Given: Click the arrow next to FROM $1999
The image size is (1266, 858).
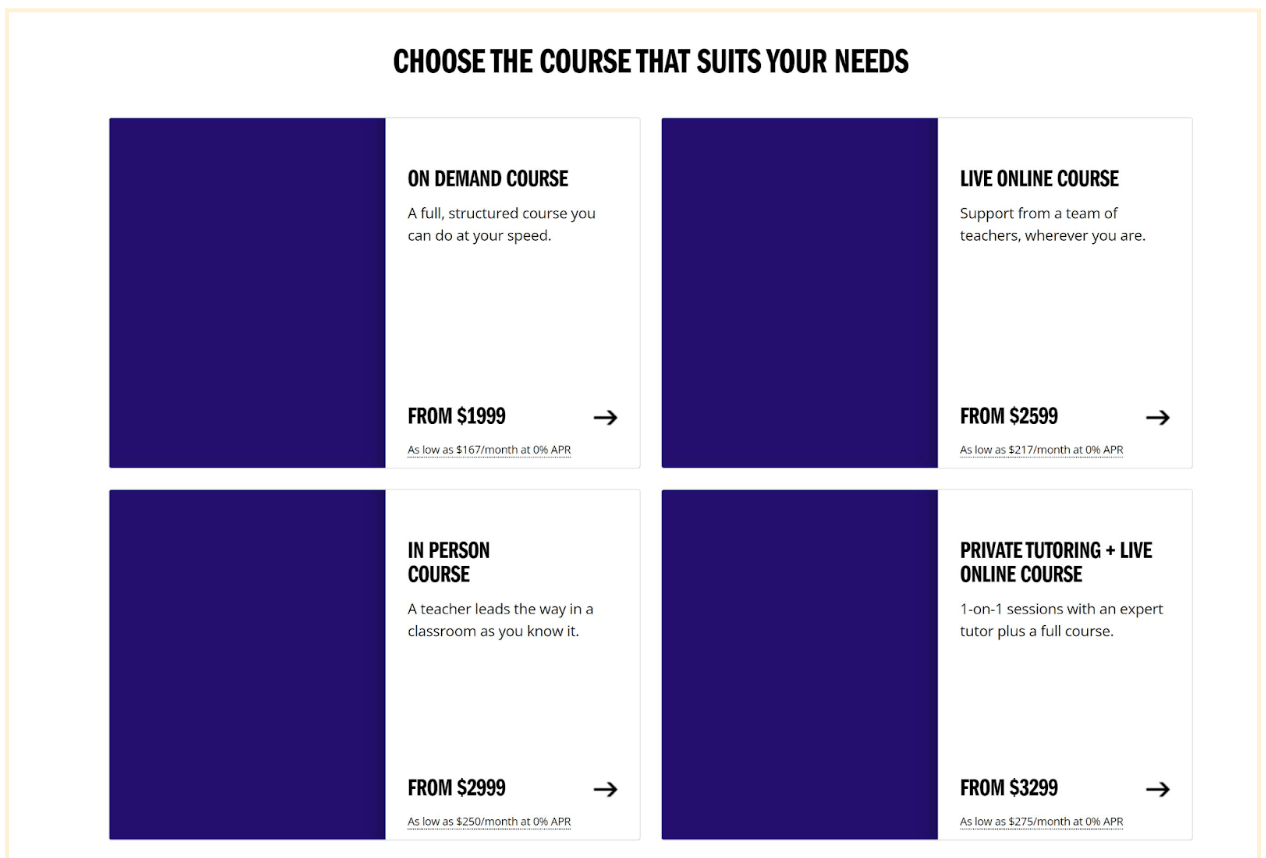Looking at the screenshot, I should pyautogui.click(x=605, y=417).
